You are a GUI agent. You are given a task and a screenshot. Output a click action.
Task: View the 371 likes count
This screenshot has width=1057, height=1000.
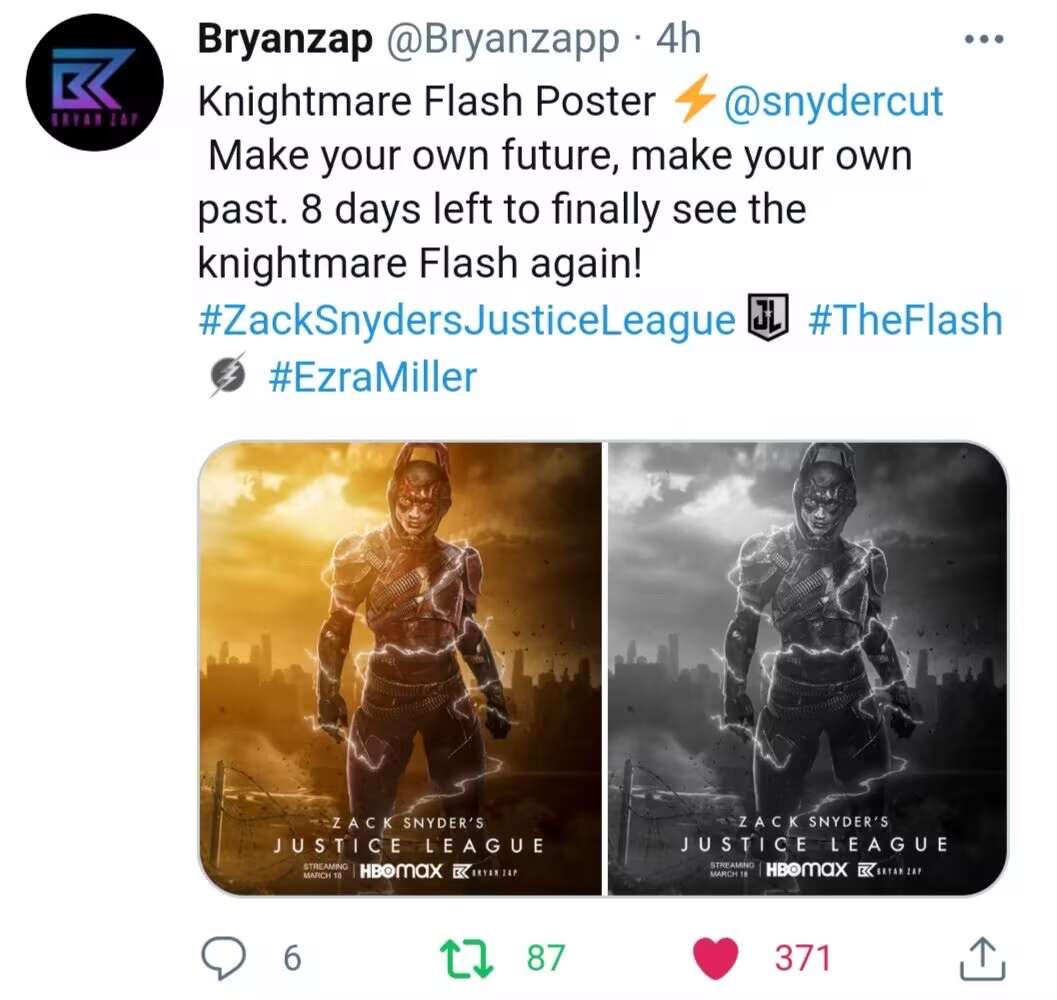(x=802, y=958)
